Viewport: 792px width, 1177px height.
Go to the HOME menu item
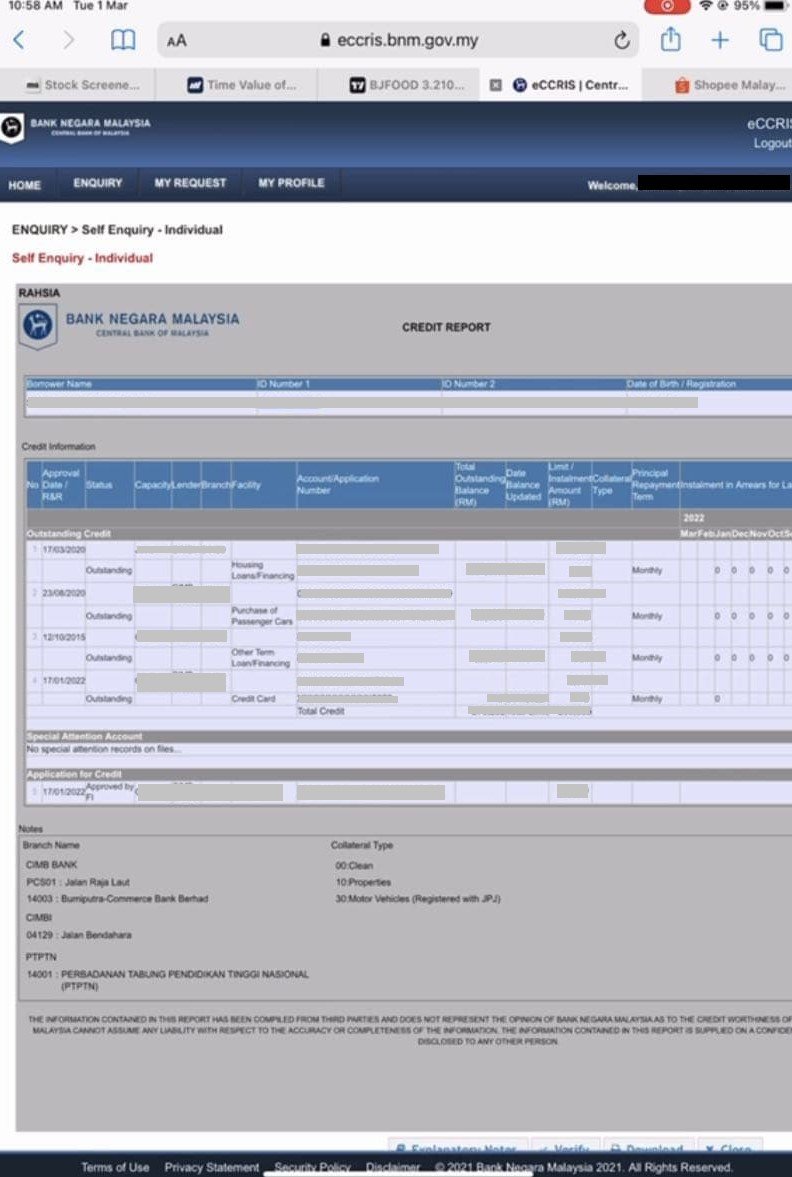click(x=25, y=184)
